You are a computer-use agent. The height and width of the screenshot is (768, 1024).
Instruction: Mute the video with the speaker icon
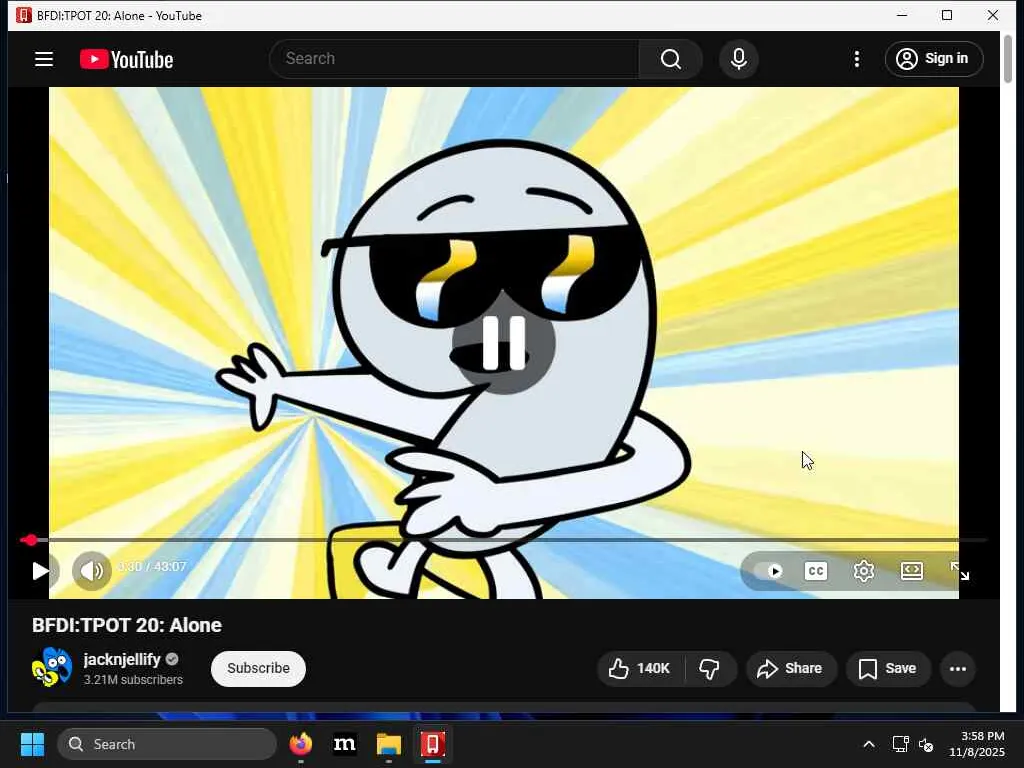[x=91, y=571]
